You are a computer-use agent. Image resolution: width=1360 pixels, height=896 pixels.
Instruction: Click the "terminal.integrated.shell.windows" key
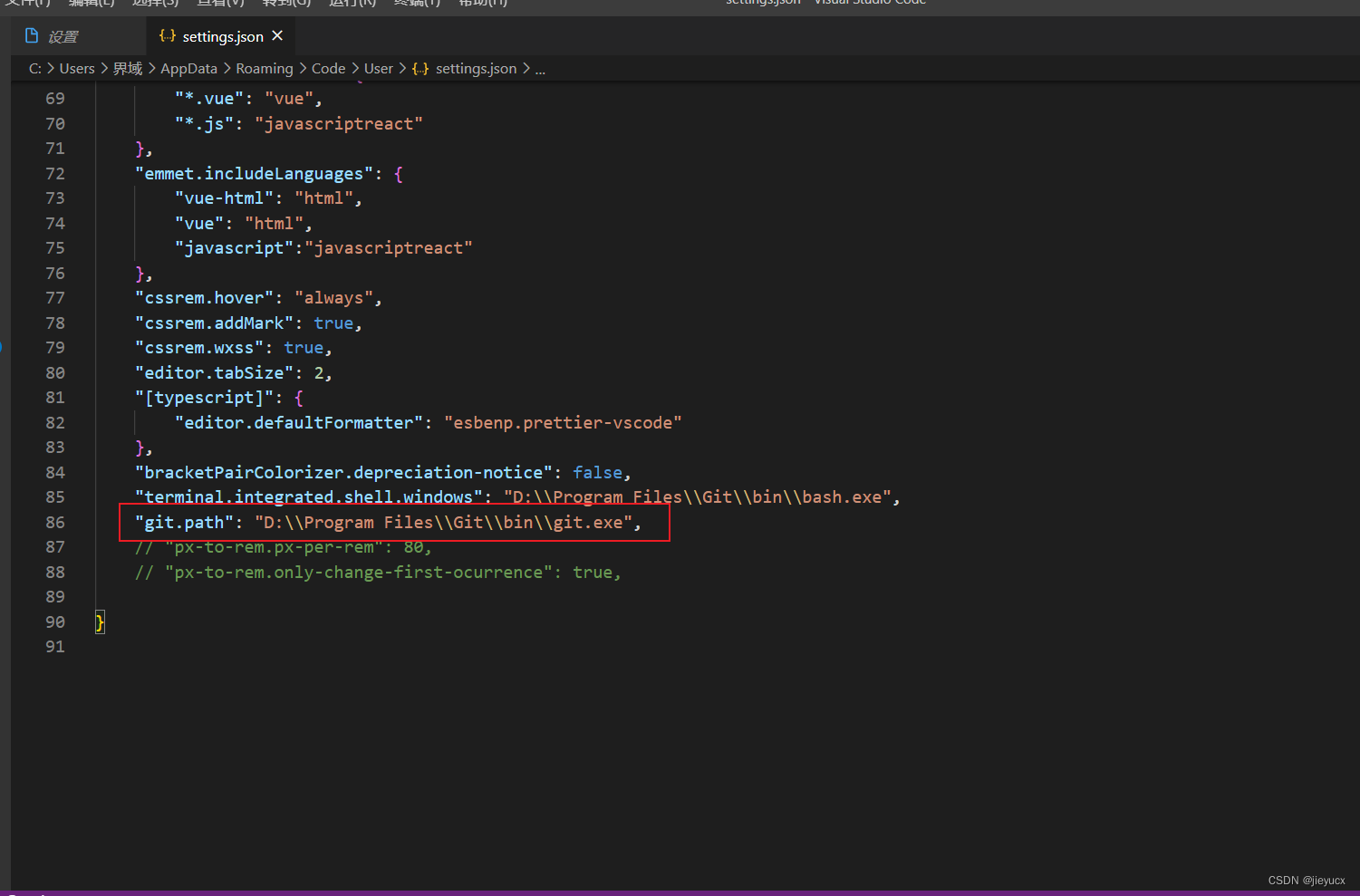309,496
